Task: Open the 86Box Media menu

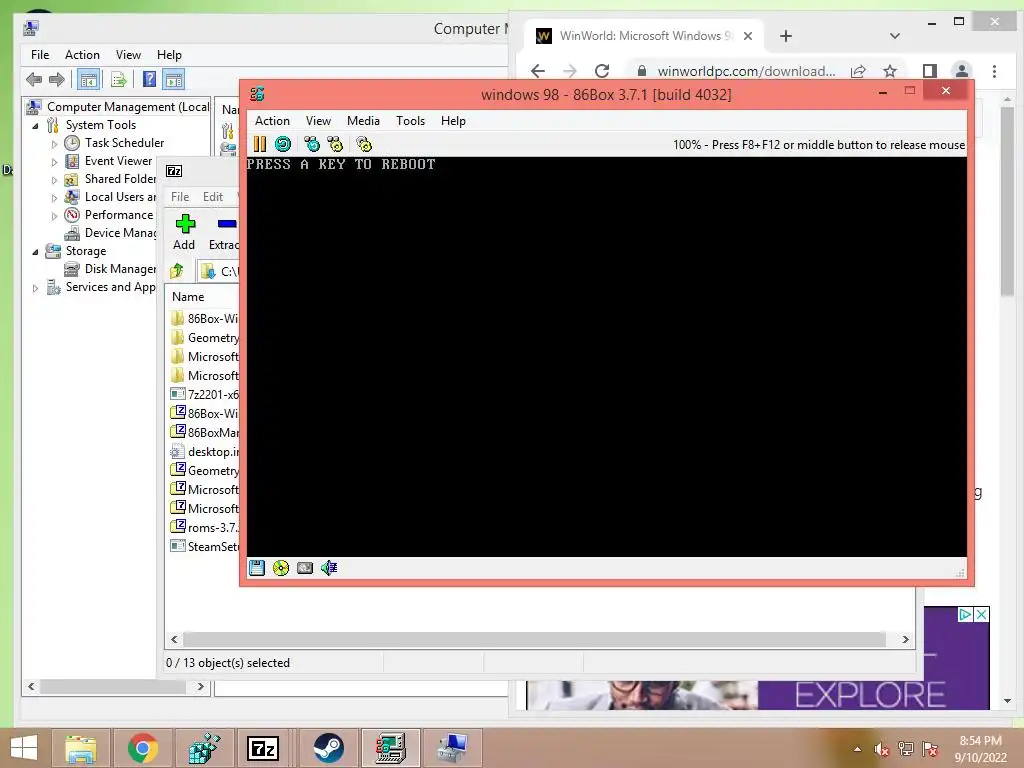Action: point(363,121)
